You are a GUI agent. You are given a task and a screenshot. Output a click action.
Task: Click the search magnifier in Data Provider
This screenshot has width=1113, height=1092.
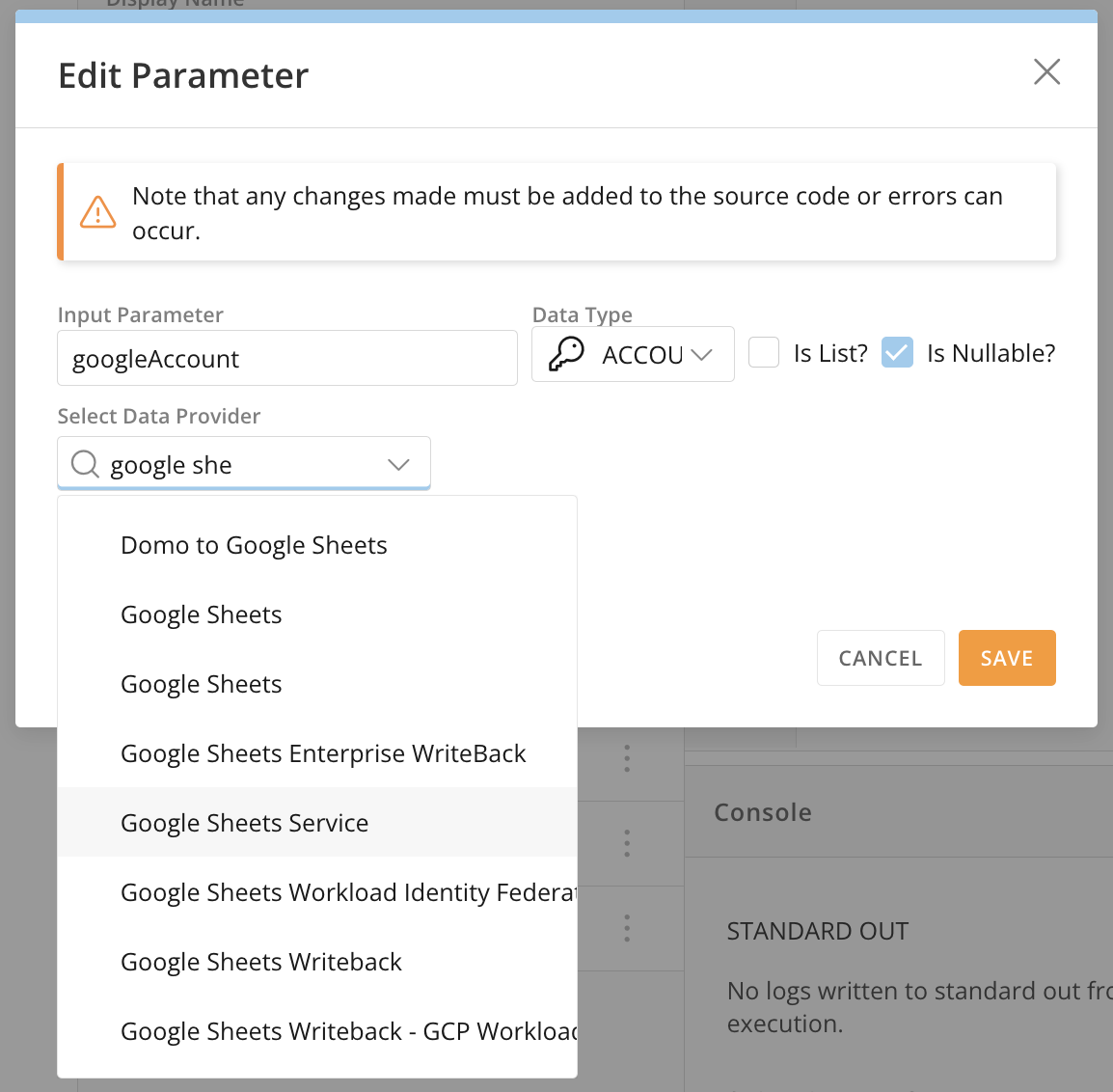85,464
